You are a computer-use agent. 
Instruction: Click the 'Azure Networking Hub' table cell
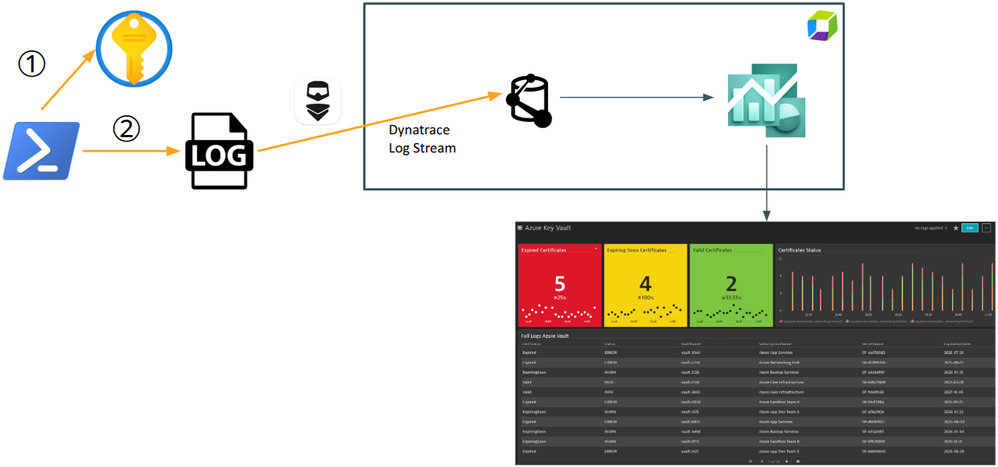779,363
